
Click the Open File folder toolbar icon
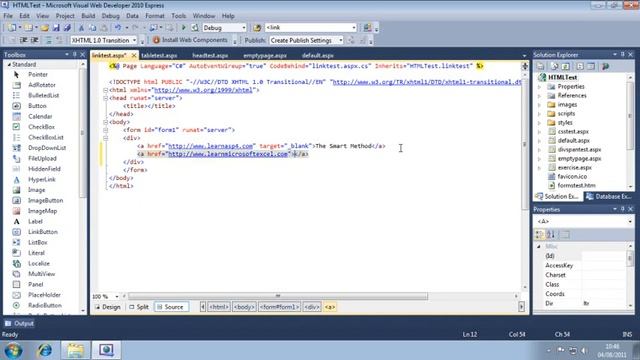(44, 28)
